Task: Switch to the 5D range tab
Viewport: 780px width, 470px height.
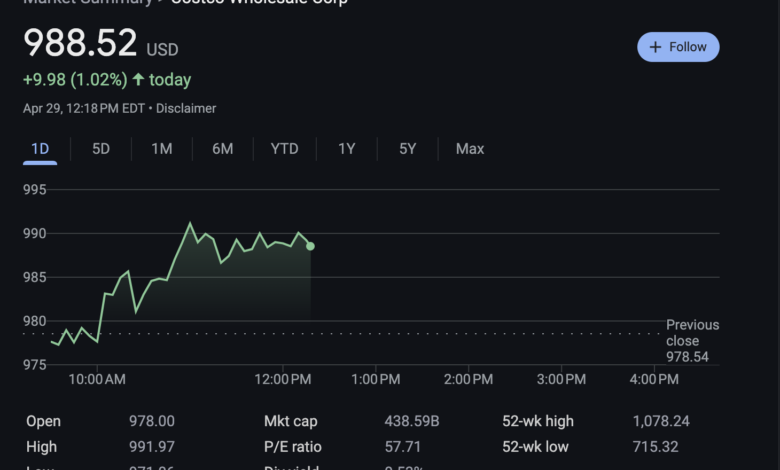Action: (x=101, y=149)
